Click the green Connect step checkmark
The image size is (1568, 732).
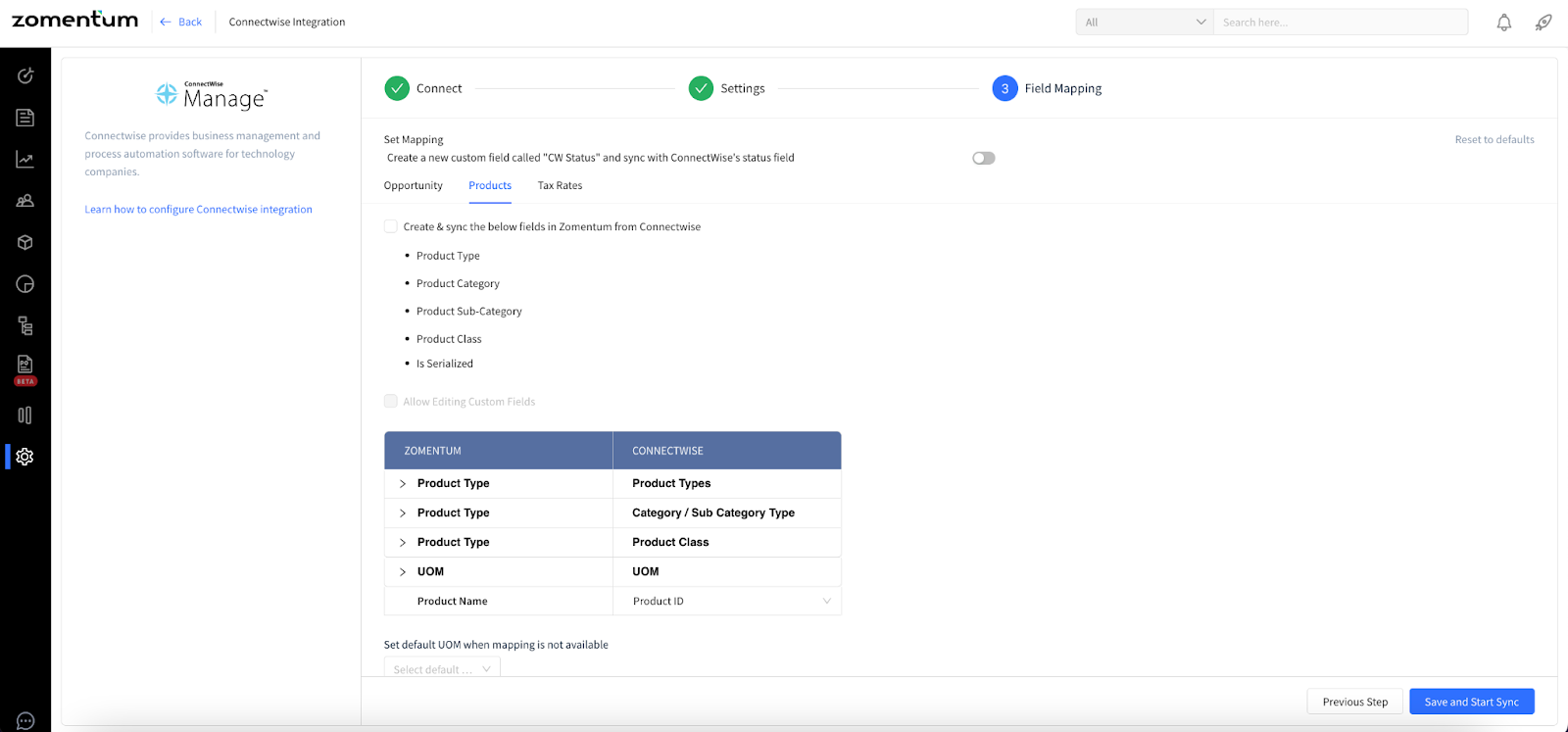pyautogui.click(x=397, y=88)
